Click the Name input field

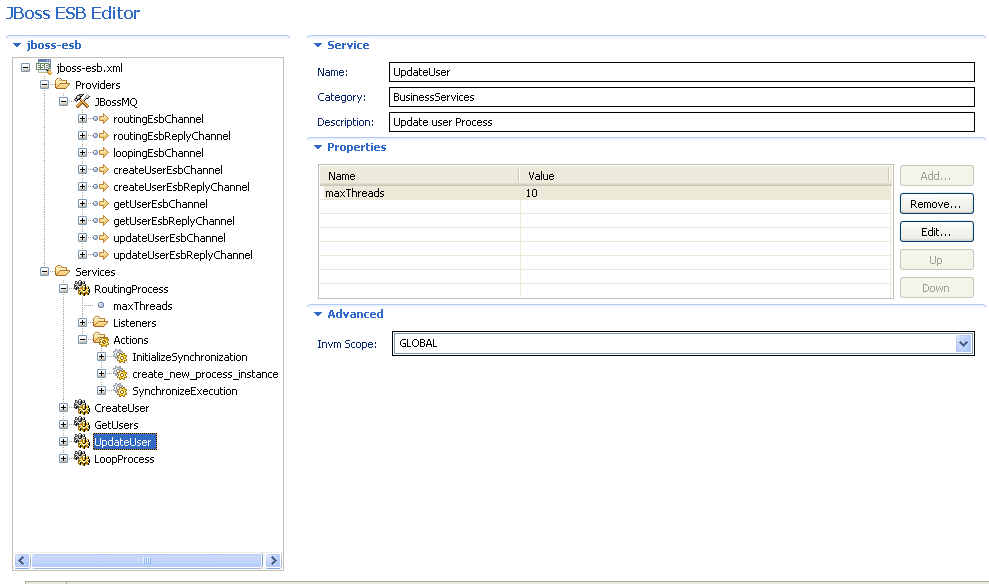click(600, 72)
